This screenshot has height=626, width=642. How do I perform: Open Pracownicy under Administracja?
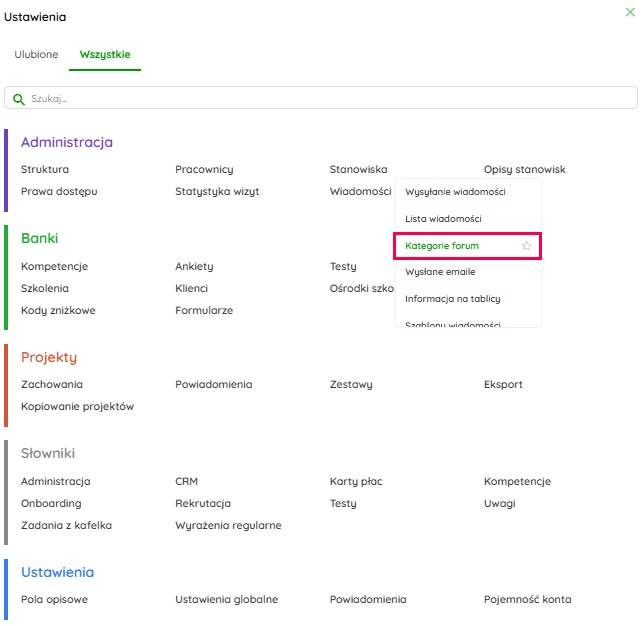[204, 169]
